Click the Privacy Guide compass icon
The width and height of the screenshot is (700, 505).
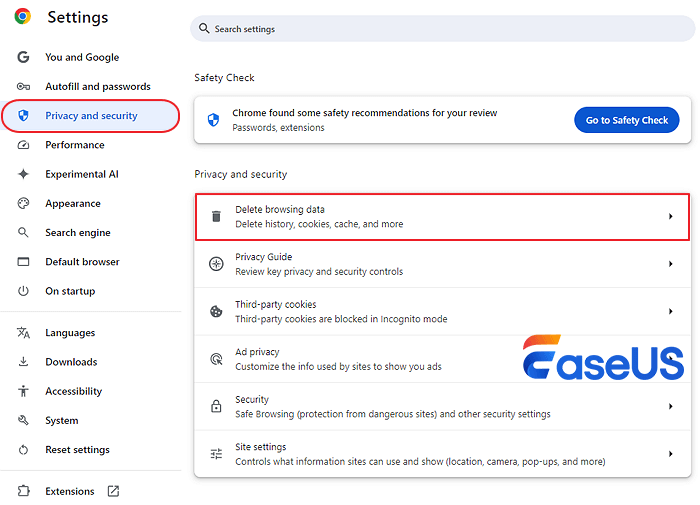[x=216, y=264]
